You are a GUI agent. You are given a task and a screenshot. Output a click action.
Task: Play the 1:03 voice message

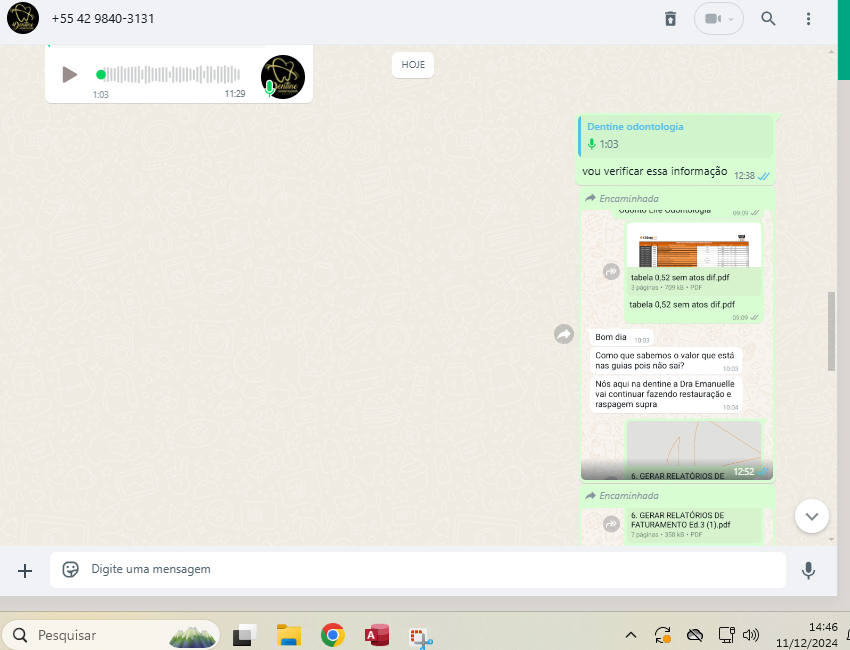[69, 74]
